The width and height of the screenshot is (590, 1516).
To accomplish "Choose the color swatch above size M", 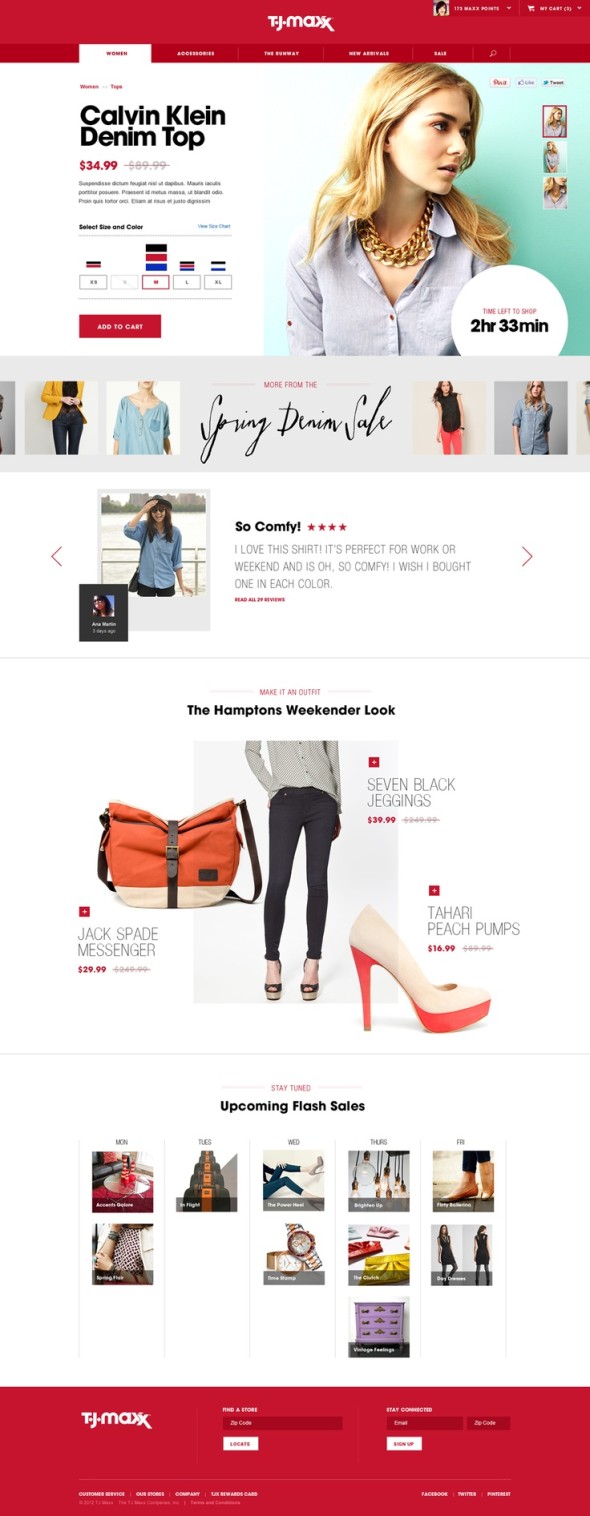I will 156,258.
